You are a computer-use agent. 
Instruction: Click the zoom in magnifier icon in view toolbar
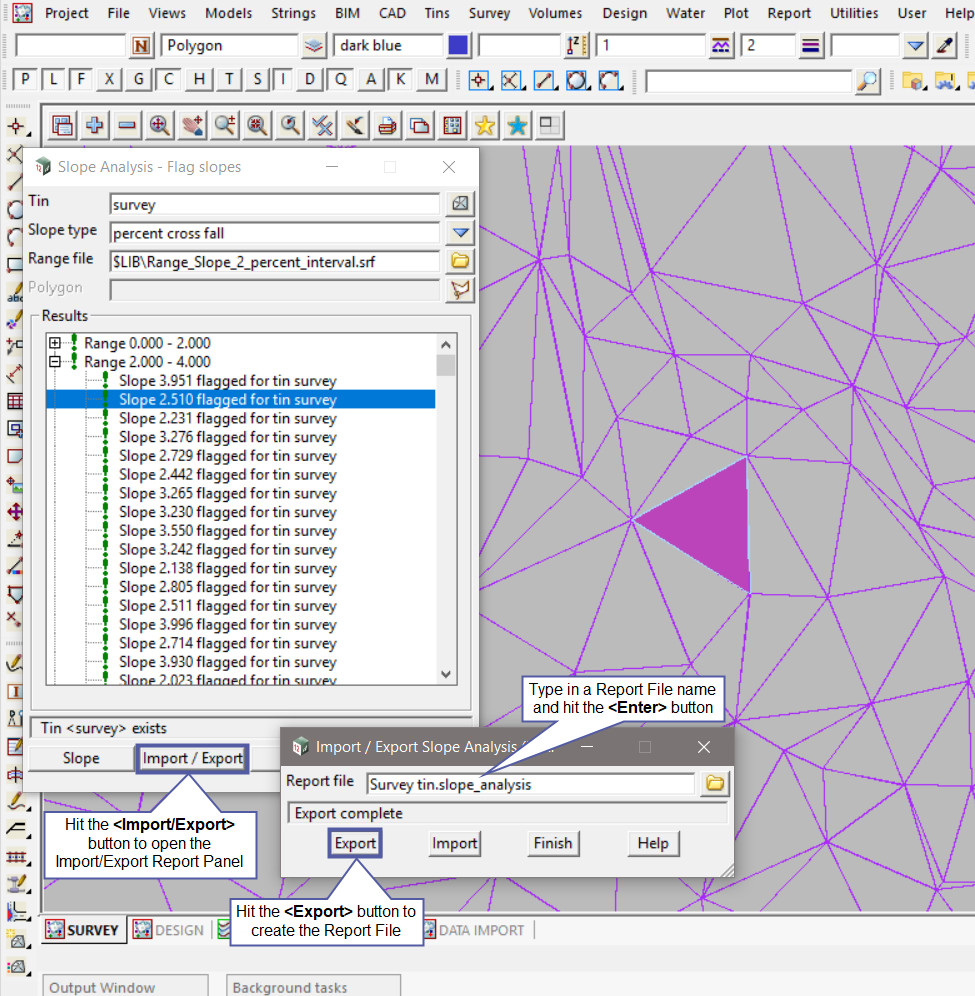pyautogui.click(x=159, y=125)
